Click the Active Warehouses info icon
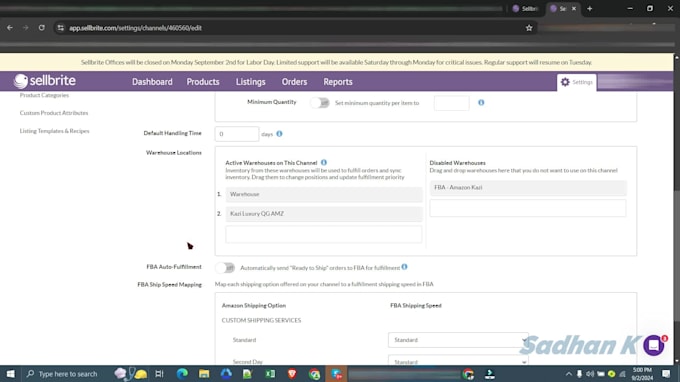Screen dimensions: 680x382 324,163
